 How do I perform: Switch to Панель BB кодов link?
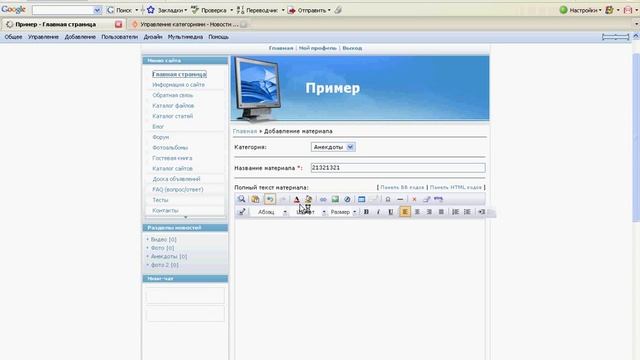click(x=402, y=187)
